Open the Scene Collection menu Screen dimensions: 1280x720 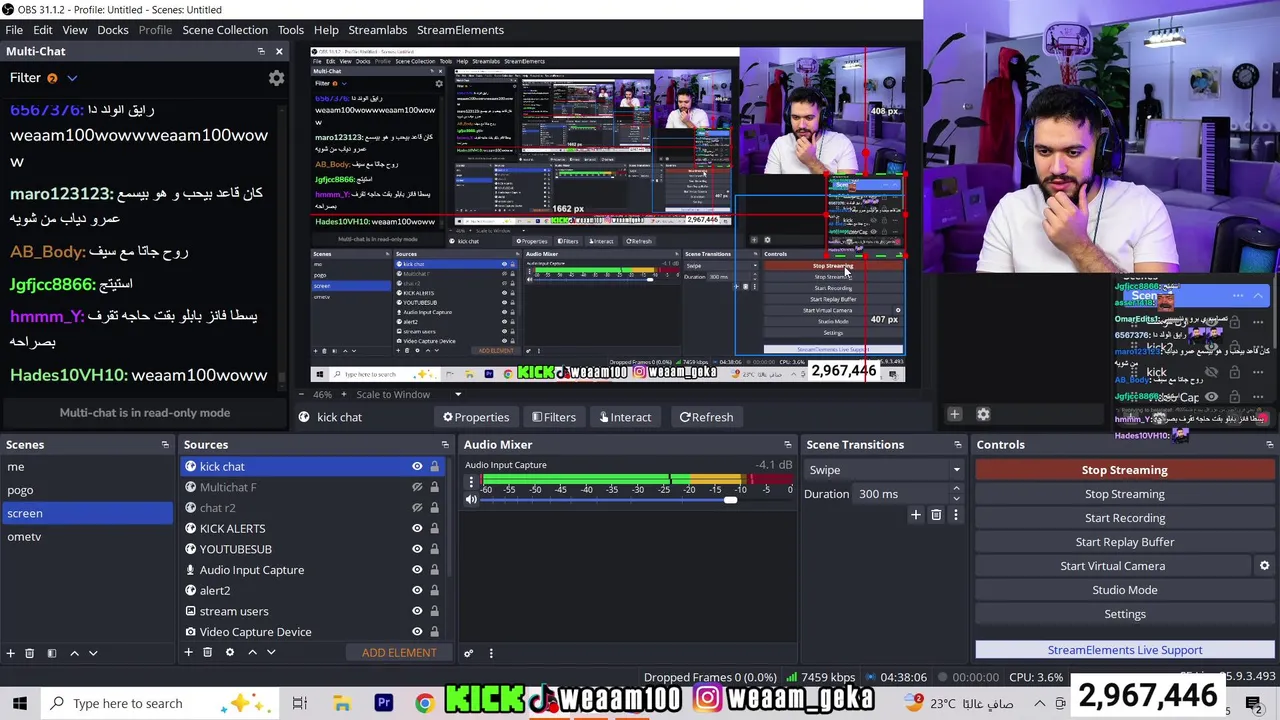coord(225,30)
